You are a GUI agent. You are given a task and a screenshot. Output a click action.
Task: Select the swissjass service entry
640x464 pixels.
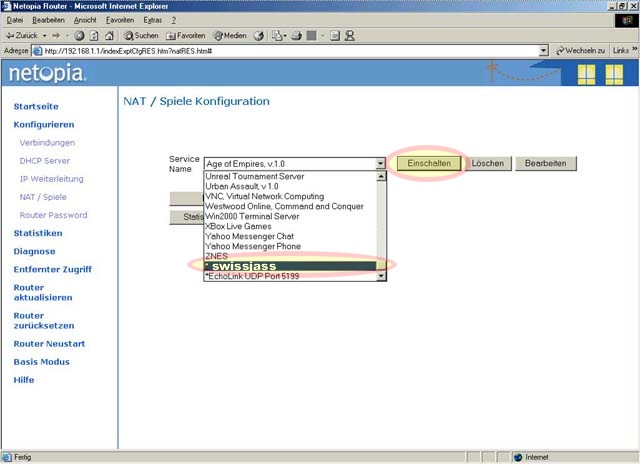290,266
